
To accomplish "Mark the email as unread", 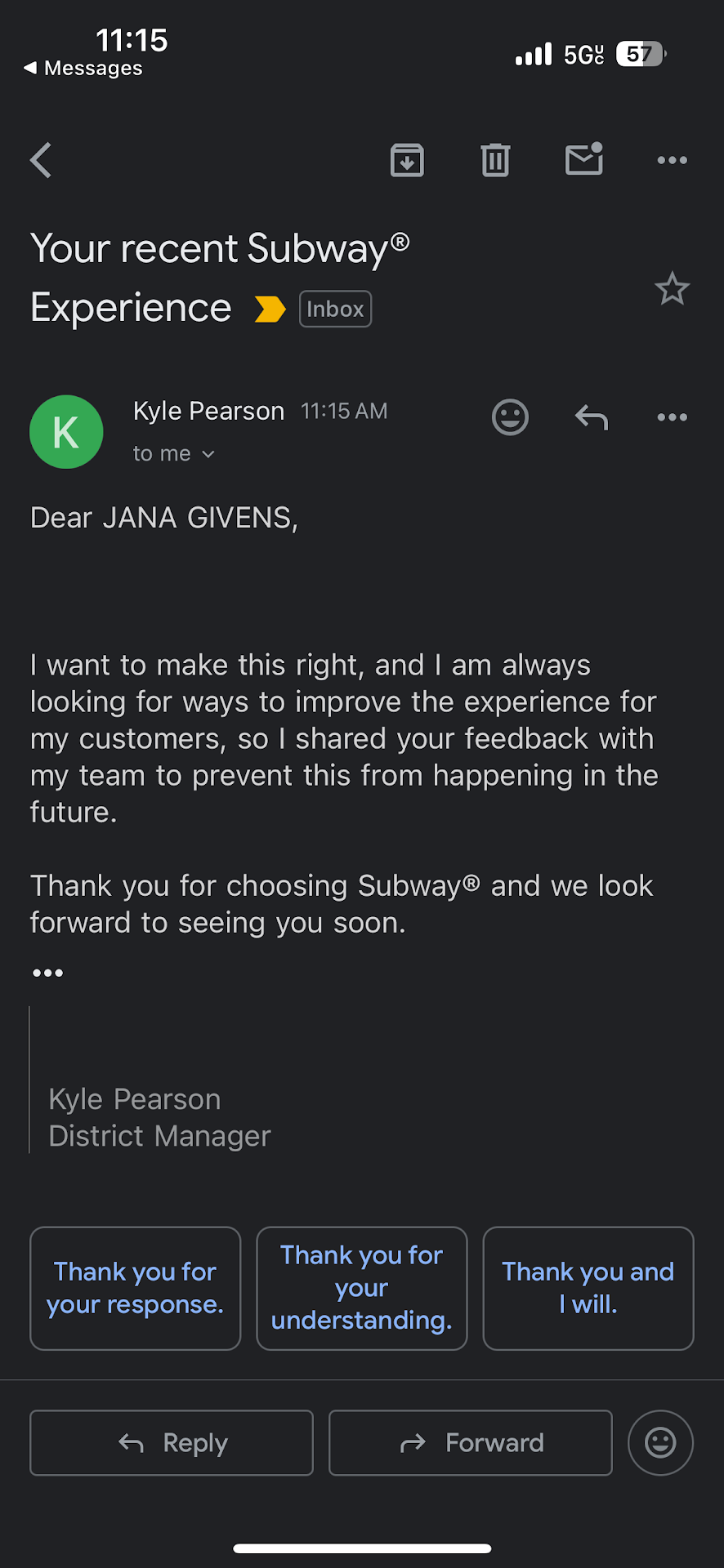I will pos(584,159).
